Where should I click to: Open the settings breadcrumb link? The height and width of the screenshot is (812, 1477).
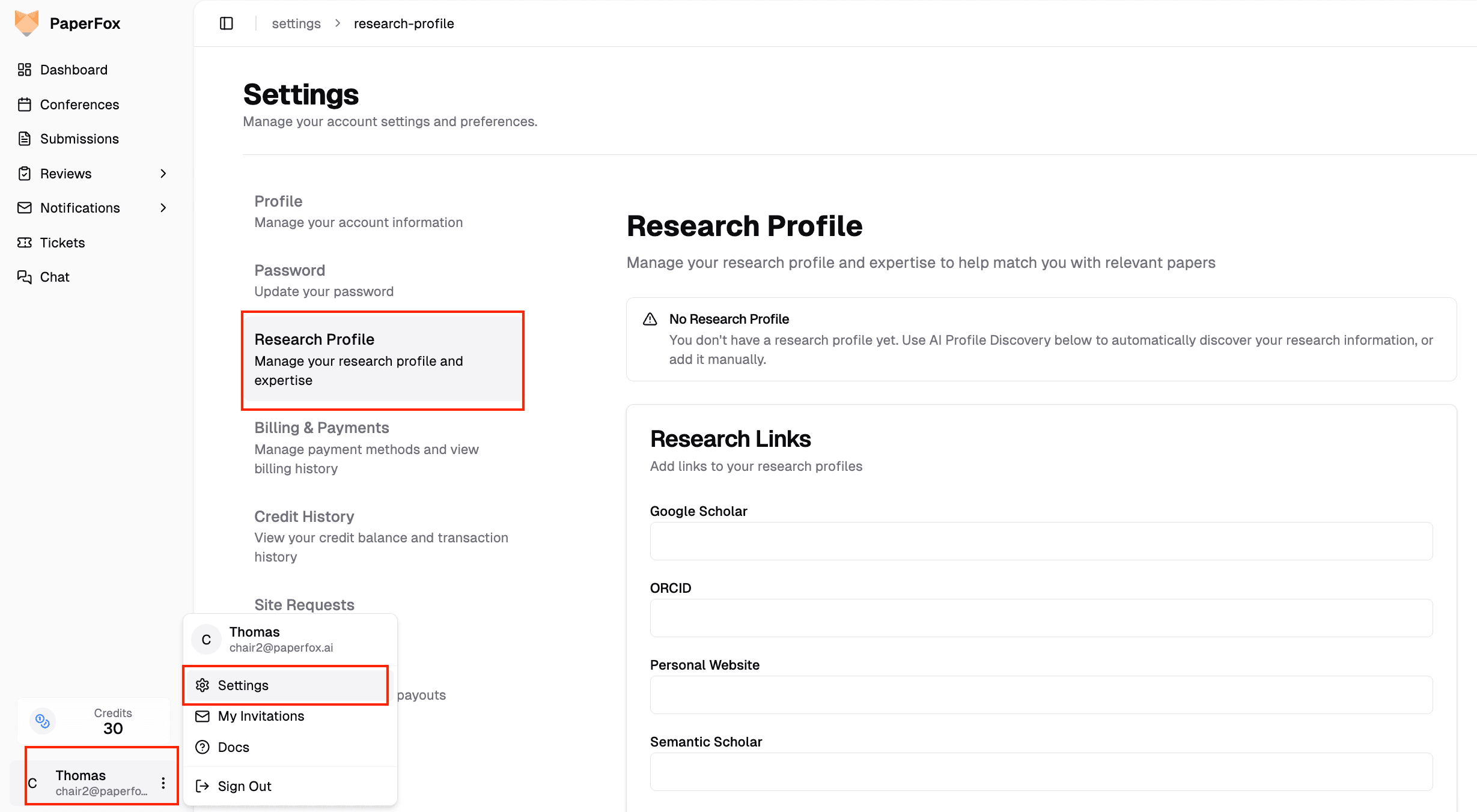click(x=296, y=23)
